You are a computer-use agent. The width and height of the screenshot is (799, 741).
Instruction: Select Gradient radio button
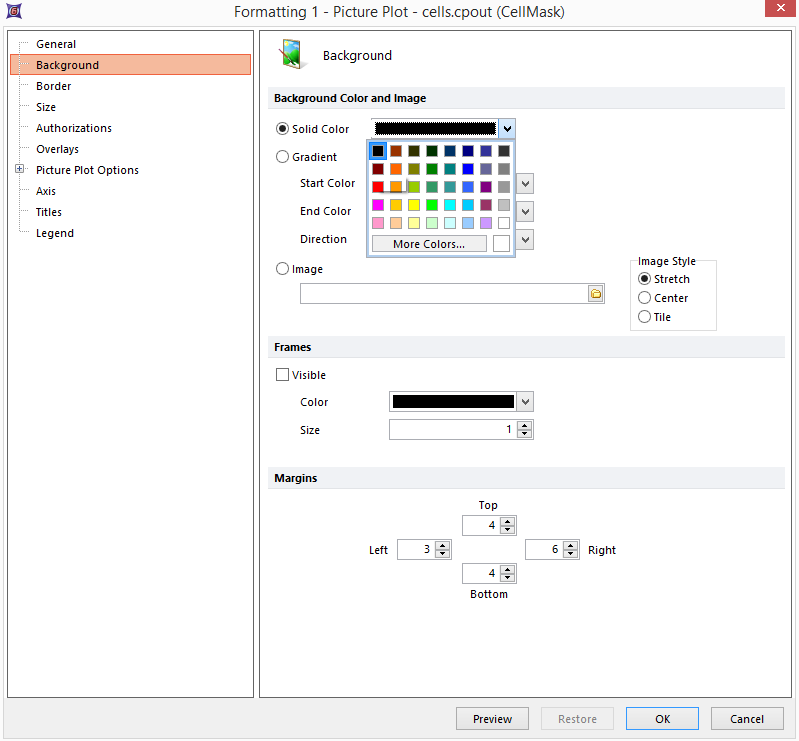click(282, 156)
